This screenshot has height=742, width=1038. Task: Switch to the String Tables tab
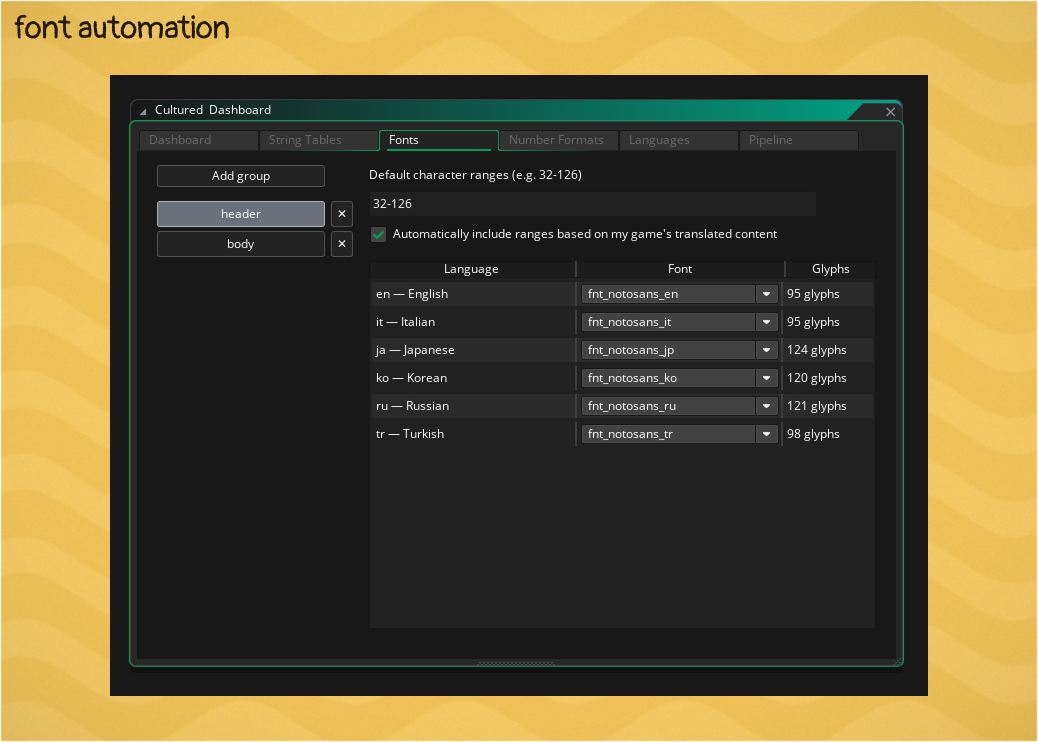click(318, 140)
